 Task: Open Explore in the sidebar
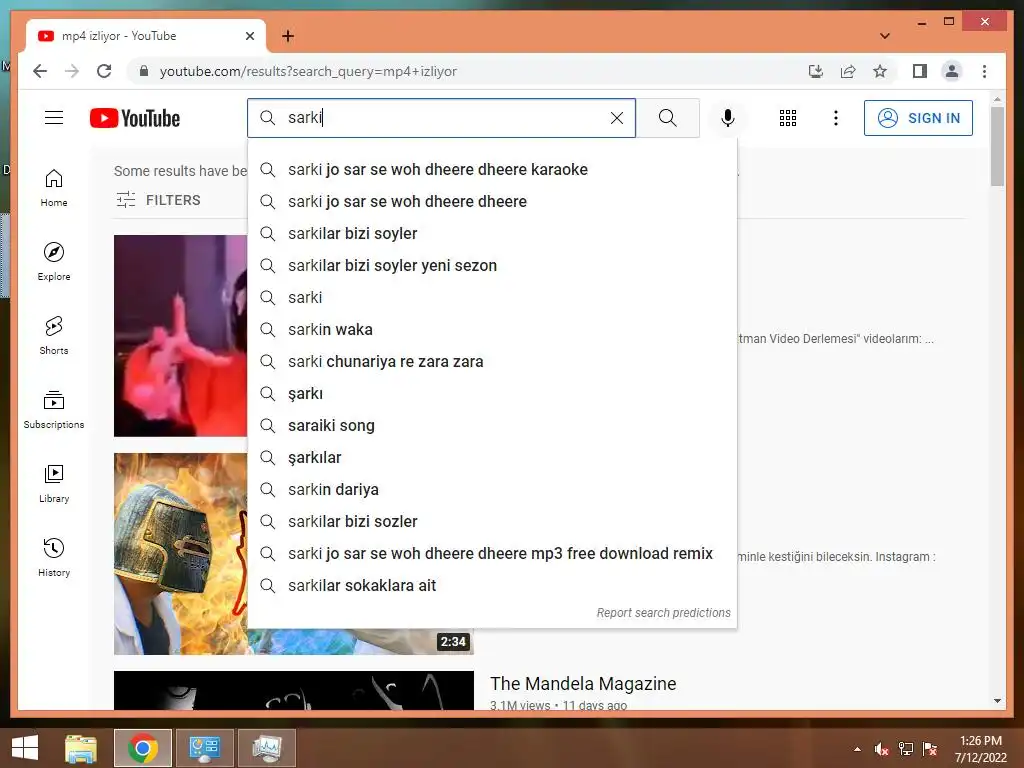pyautogui.click(x=54, y=262)
